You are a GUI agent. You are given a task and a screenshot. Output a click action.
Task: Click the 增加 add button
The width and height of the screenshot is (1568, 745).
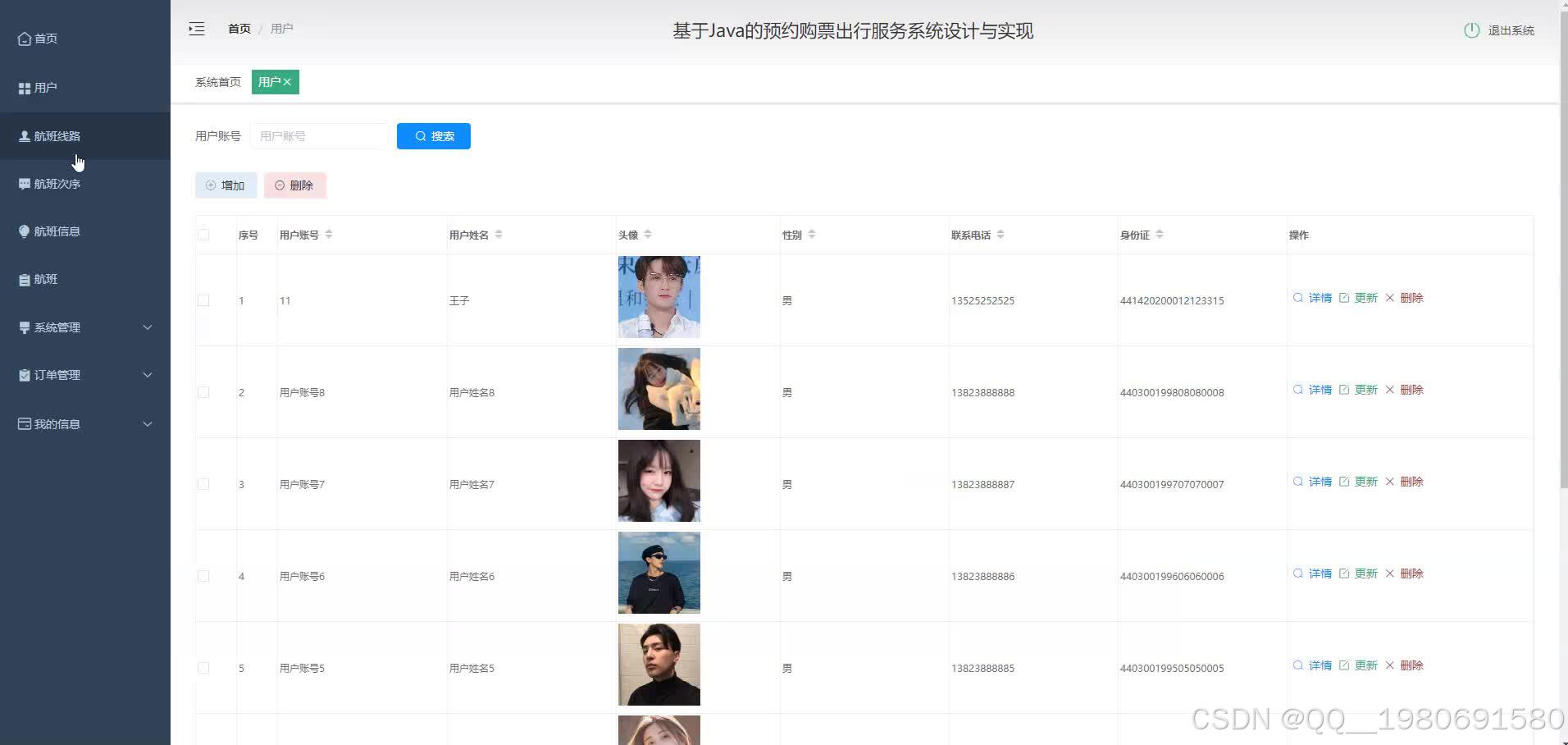click(226, 185)
